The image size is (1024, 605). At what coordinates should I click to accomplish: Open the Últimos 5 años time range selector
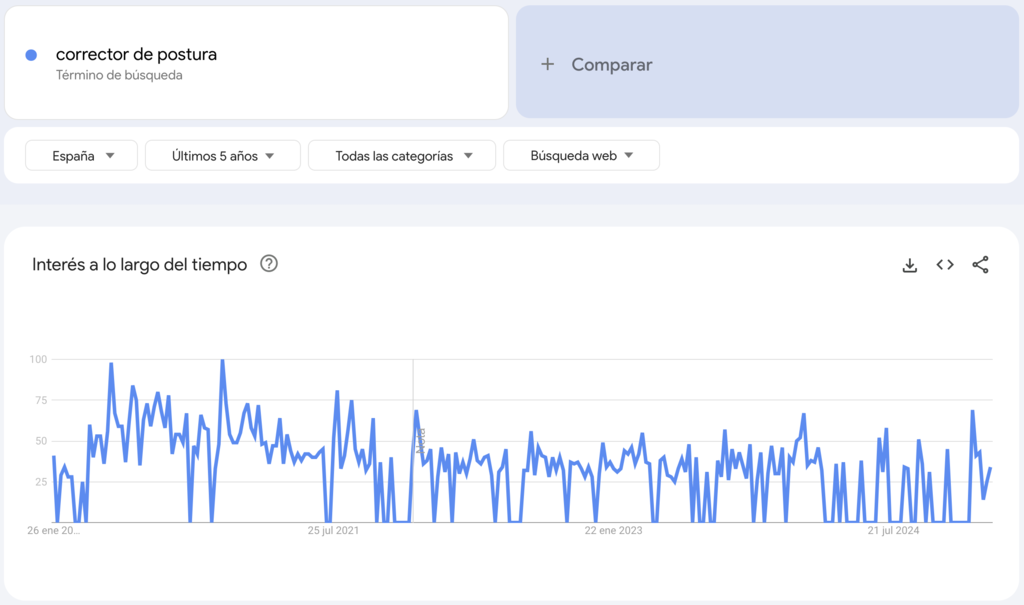tap(222, 155)
